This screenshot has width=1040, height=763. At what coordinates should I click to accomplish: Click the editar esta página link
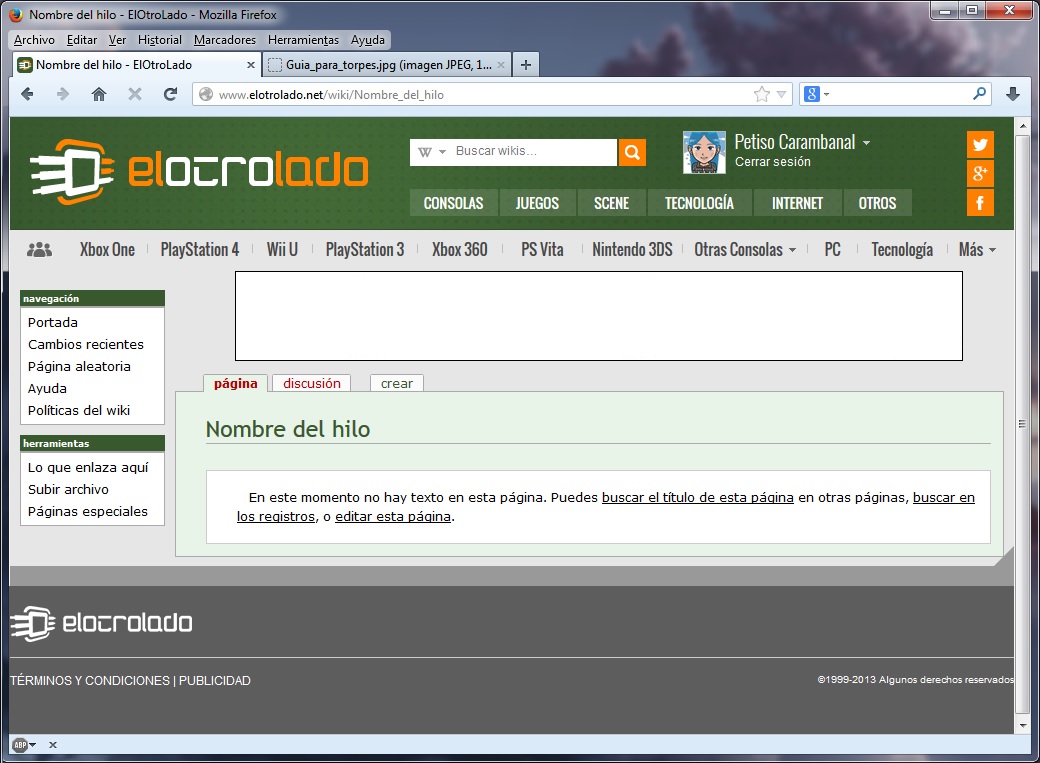tap(393, 517)
